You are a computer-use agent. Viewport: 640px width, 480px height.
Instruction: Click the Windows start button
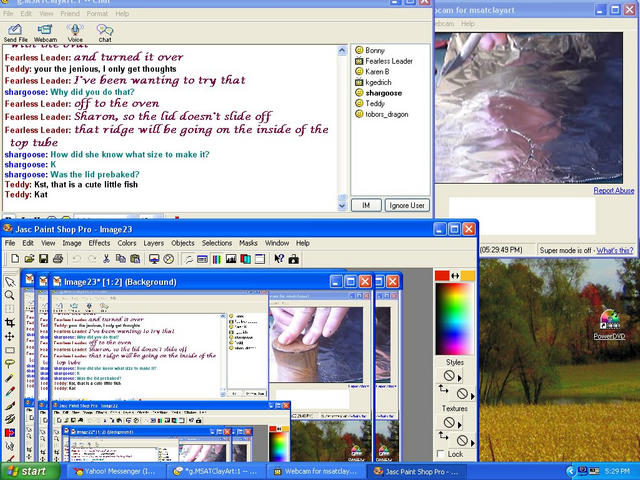point(29,471)
